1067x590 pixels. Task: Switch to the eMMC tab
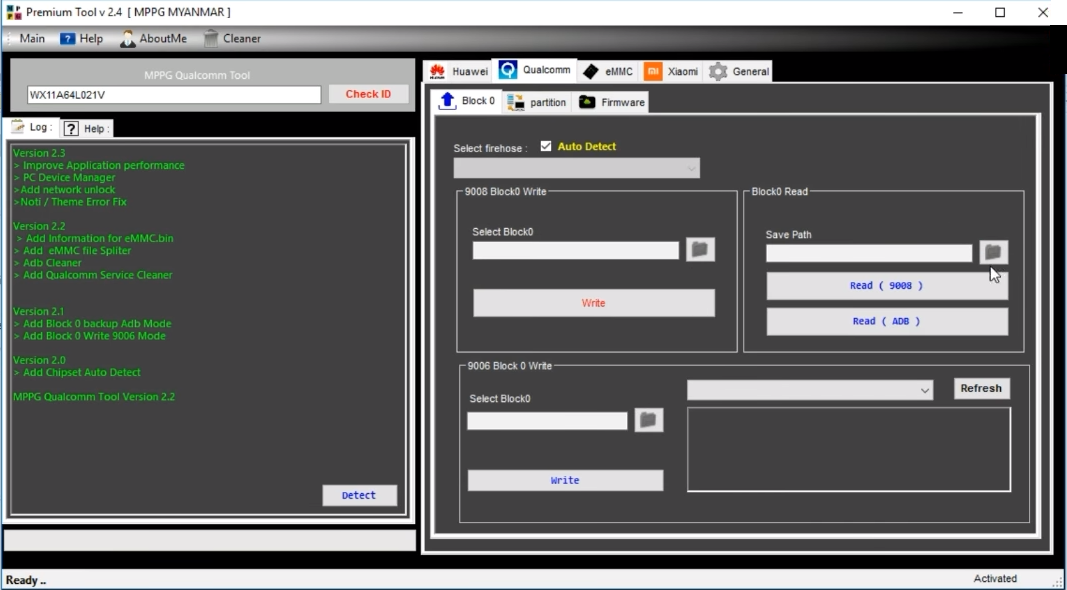608,71
